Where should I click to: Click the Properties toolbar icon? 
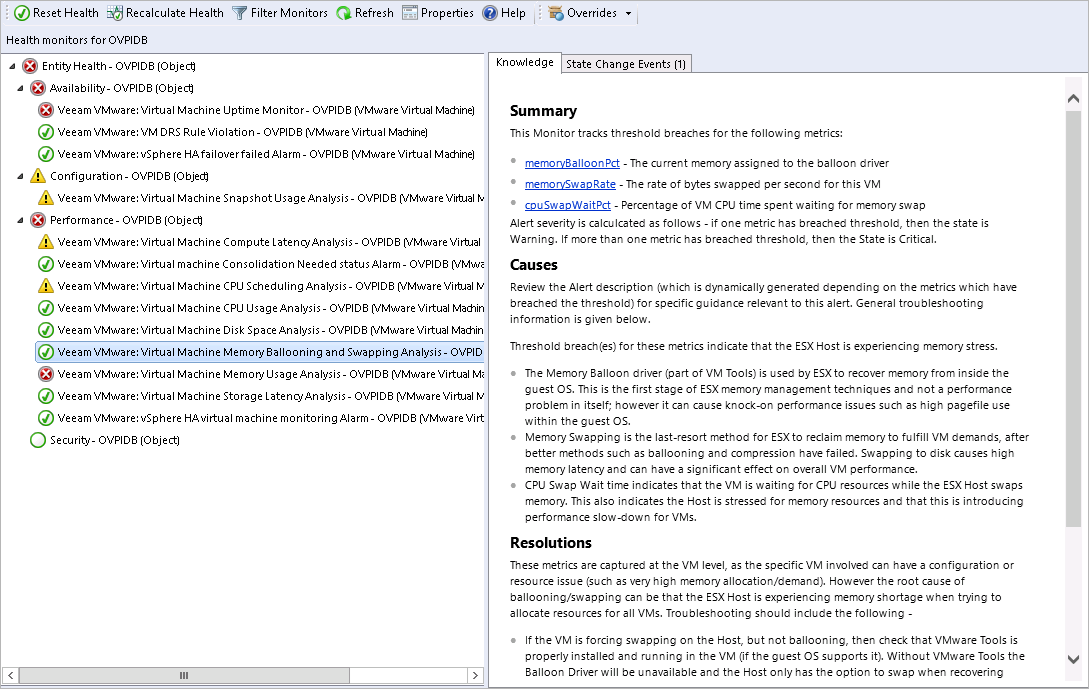tap(410, 13)
